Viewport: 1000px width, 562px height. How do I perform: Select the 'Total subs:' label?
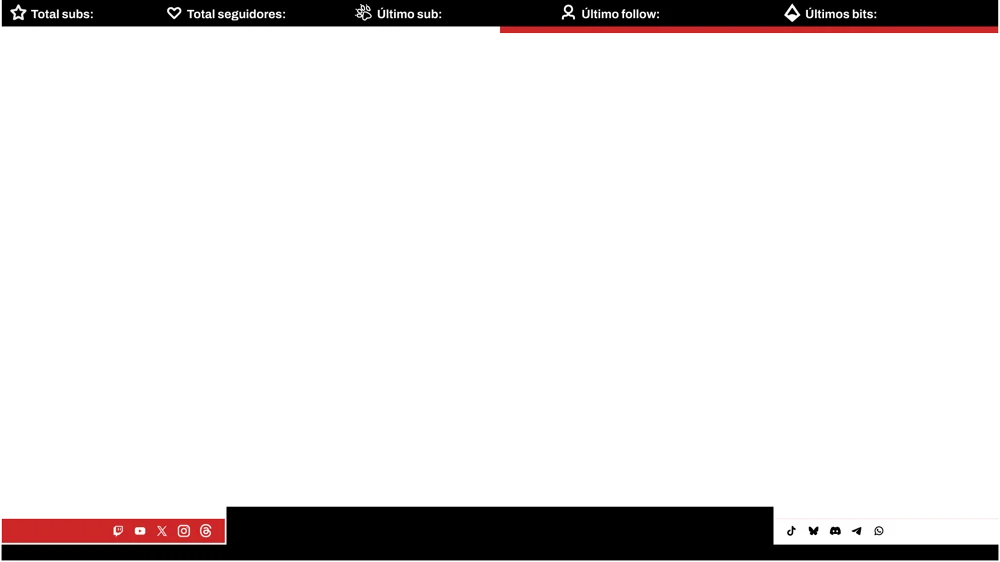click(62, 14)
